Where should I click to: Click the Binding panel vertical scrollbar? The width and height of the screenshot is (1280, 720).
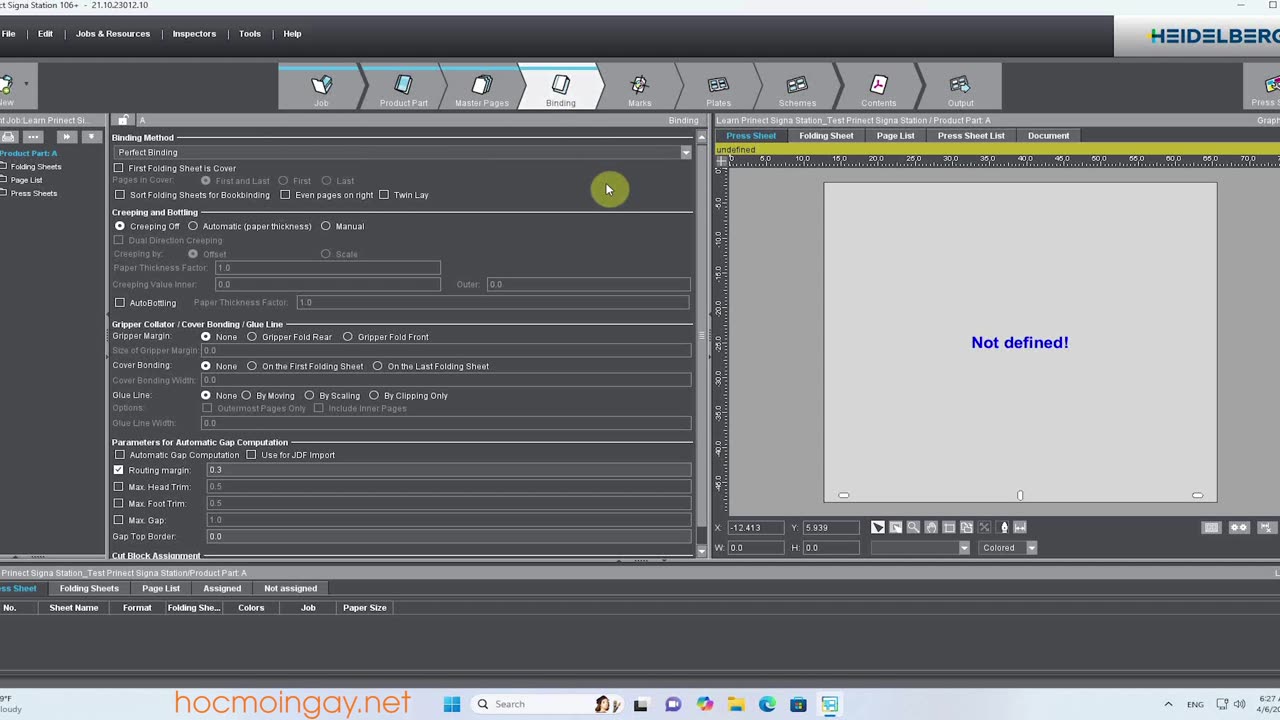(702, 336)
